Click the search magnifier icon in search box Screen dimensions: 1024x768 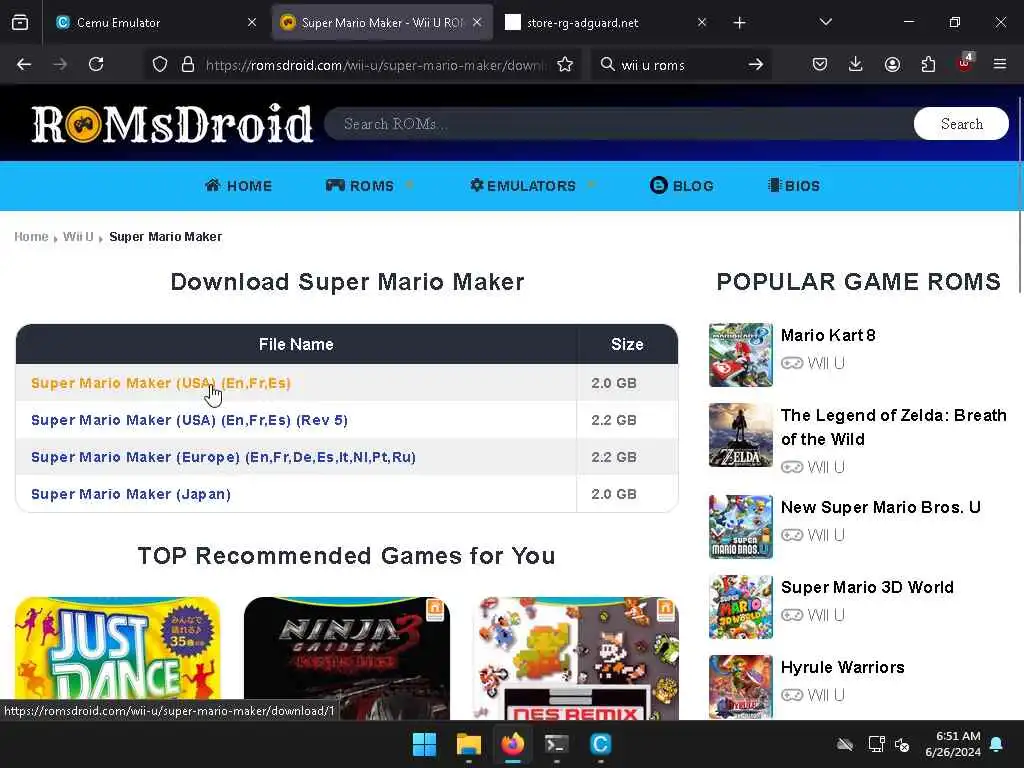click(x=607, y=64)
